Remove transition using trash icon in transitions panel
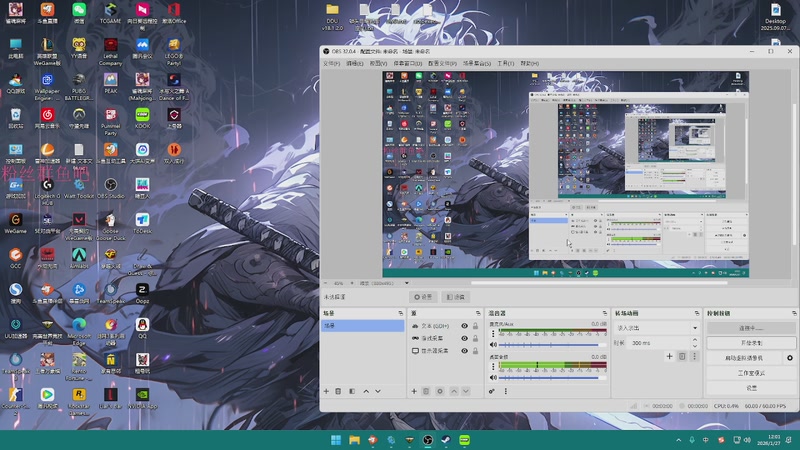Screen dimensions: 800x450 coord(682,356)
